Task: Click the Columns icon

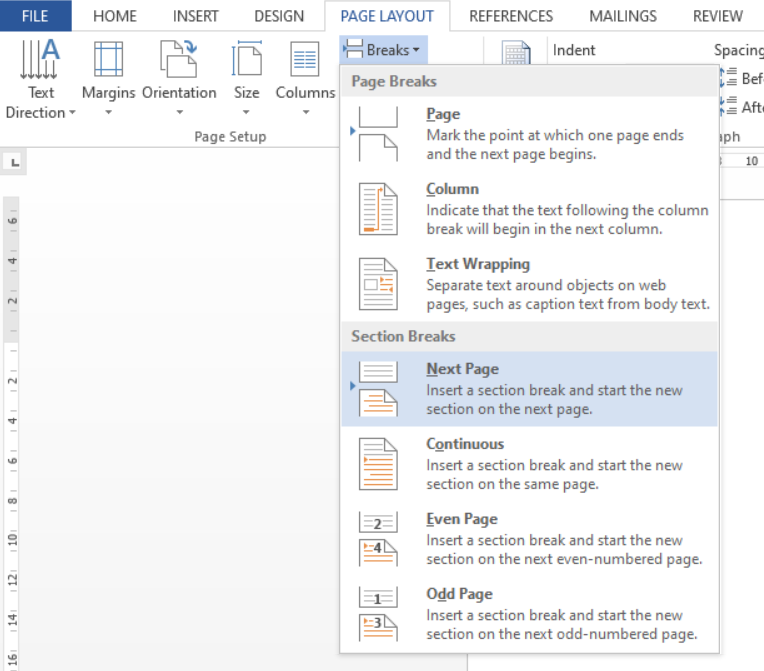Action: (x=305, y=59)
